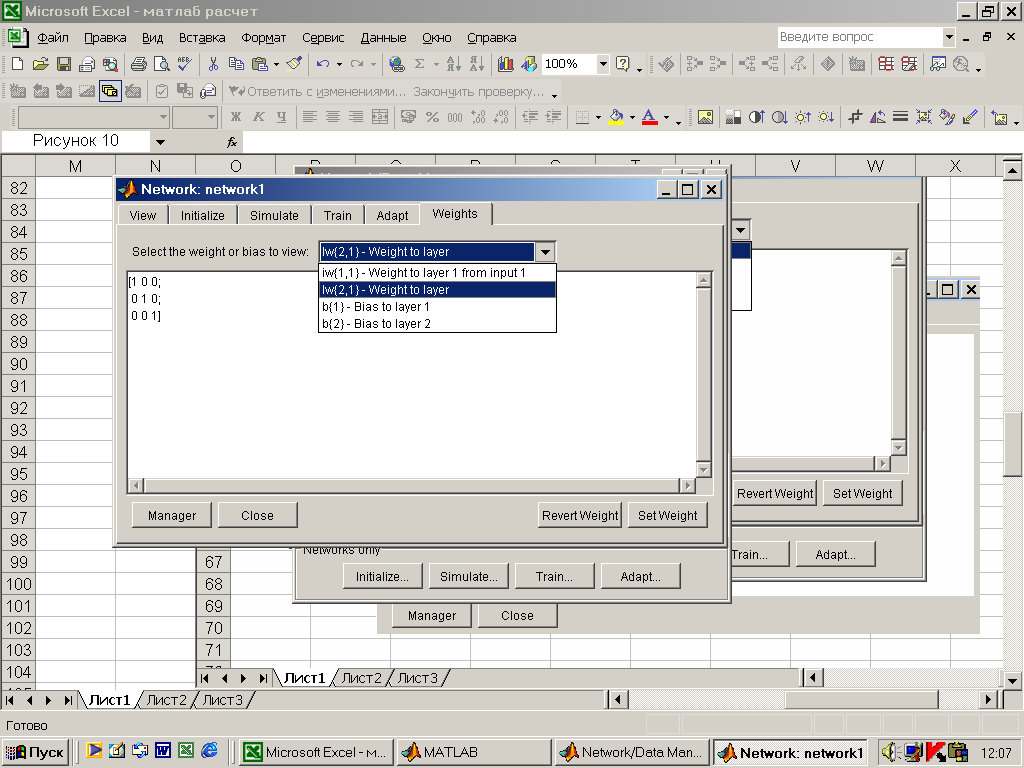Click Simulate... button in Network/Data Manager
The height and width of the screenshot is (768, 1024).
pos(468,577)
